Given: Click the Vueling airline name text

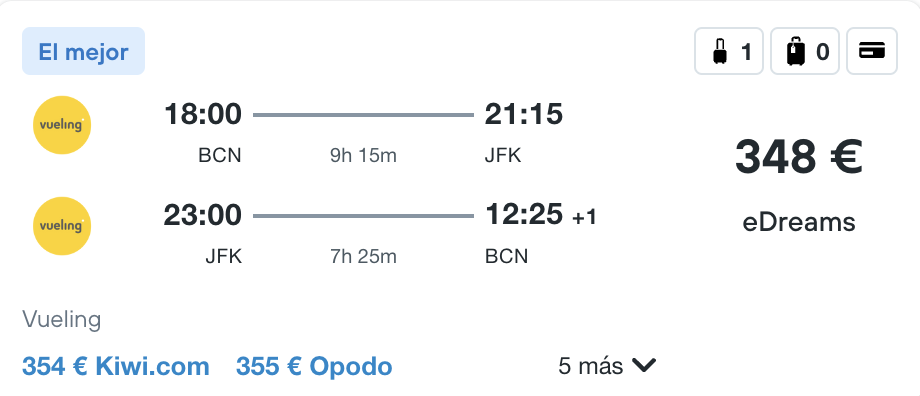Looking at the screenshot, I should [62, 320].
